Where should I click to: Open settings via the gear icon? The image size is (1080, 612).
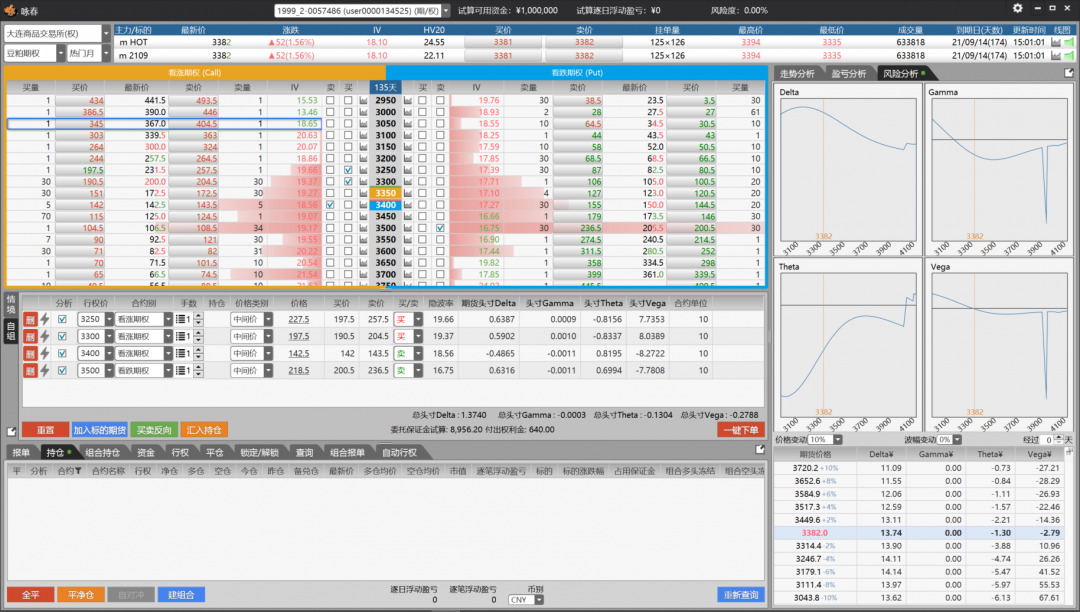click(x=1017, y=8)
